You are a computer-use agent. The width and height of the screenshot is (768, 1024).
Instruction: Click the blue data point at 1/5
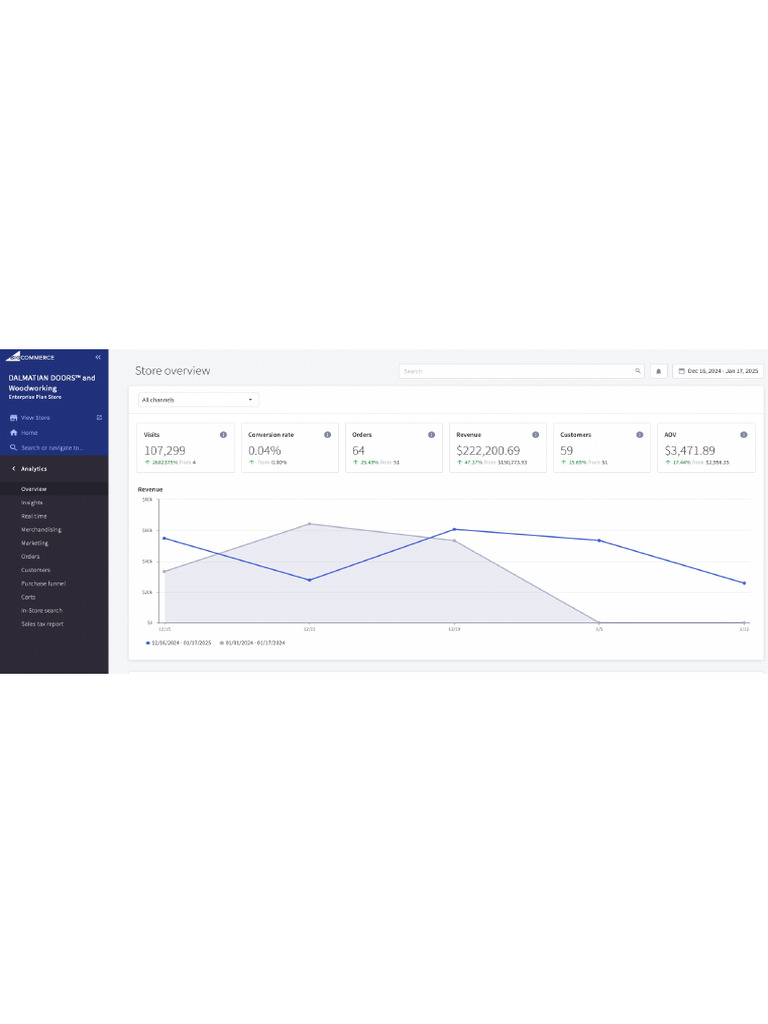tap(600, 541)
